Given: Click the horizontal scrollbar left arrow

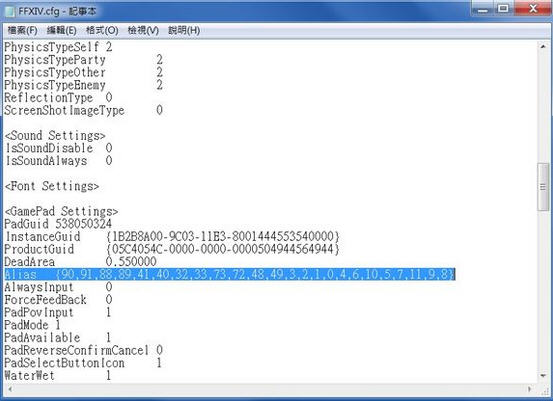Looking at the screenshot, I should [10, 389].
